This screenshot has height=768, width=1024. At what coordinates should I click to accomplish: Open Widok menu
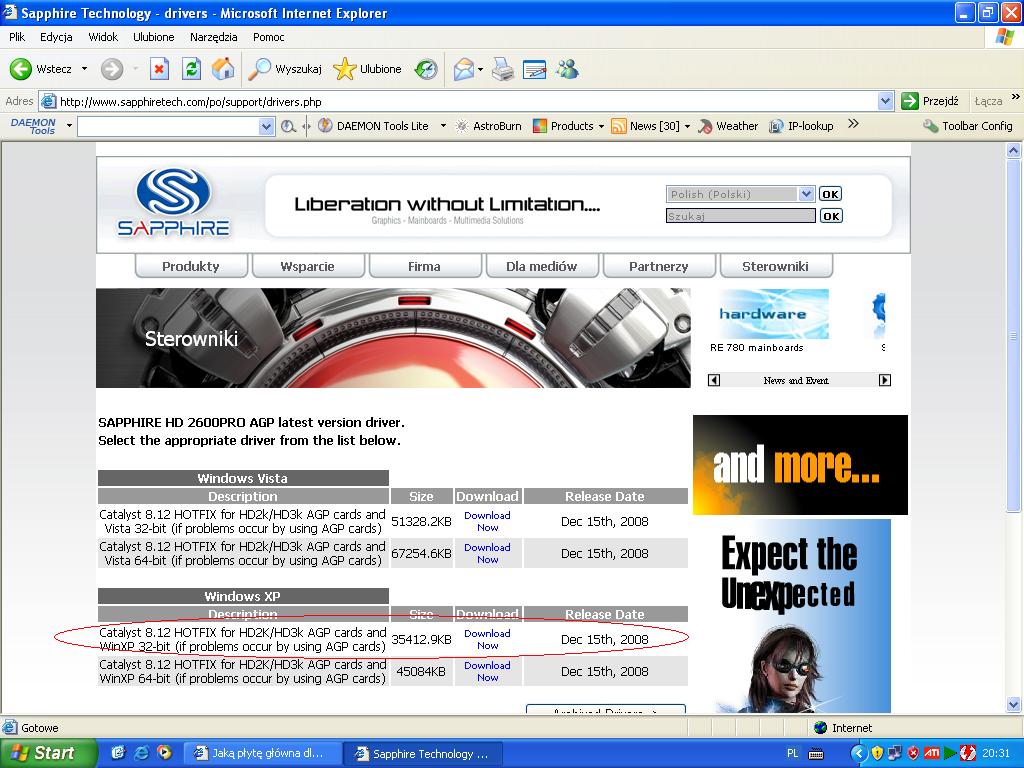point(103,37)
